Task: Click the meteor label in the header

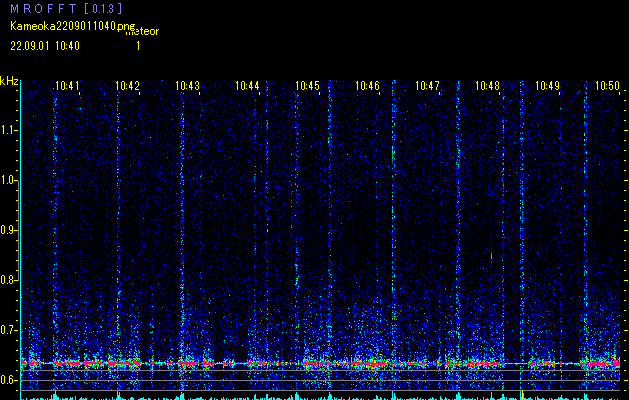Action: coord(142,31)
